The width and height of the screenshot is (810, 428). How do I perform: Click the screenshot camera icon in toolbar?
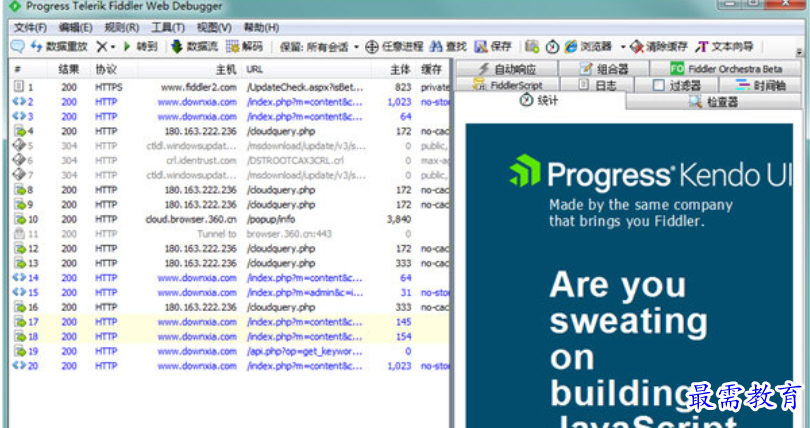tap(532, 46)
